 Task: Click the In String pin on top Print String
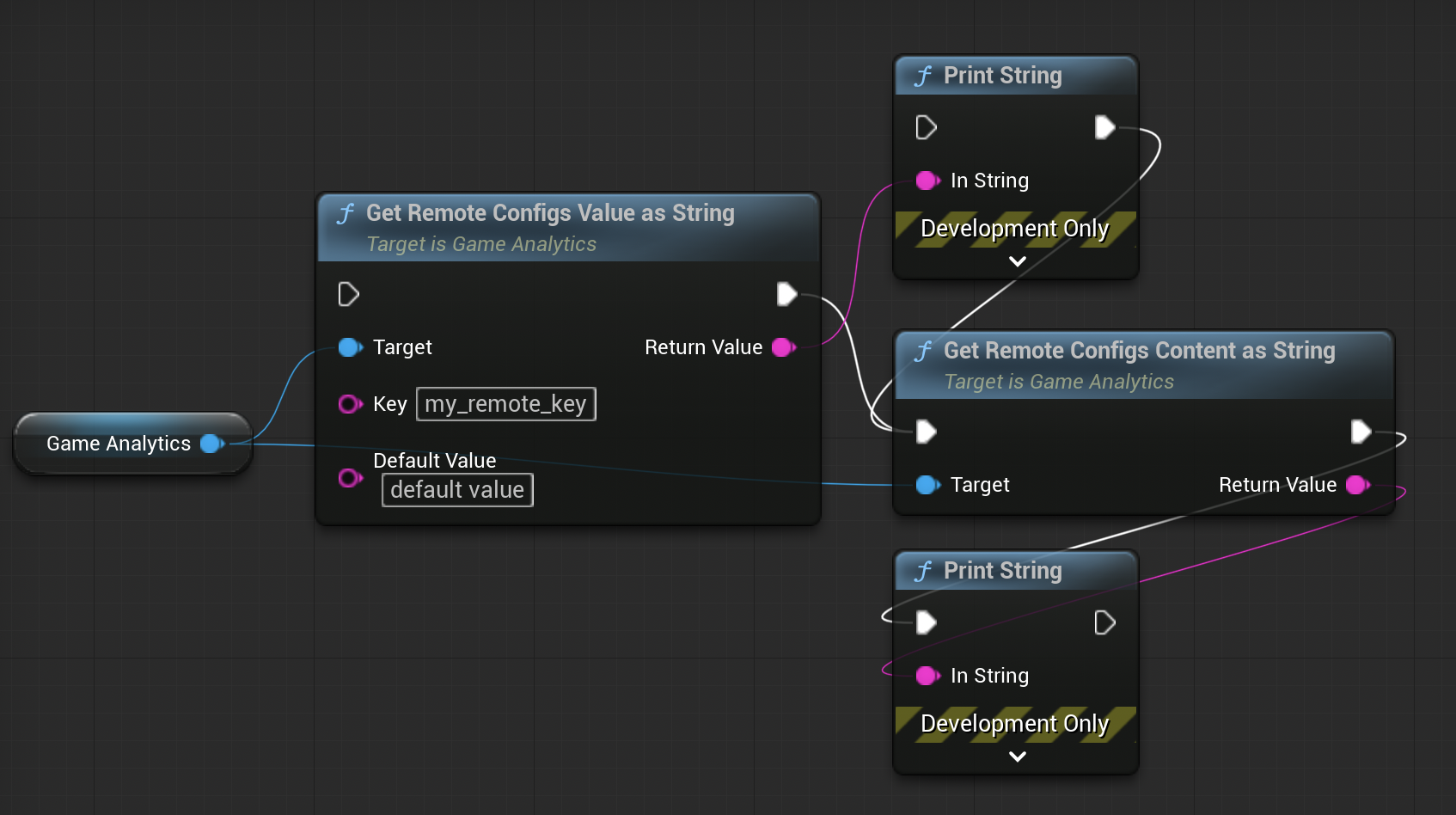coord(927,181)
